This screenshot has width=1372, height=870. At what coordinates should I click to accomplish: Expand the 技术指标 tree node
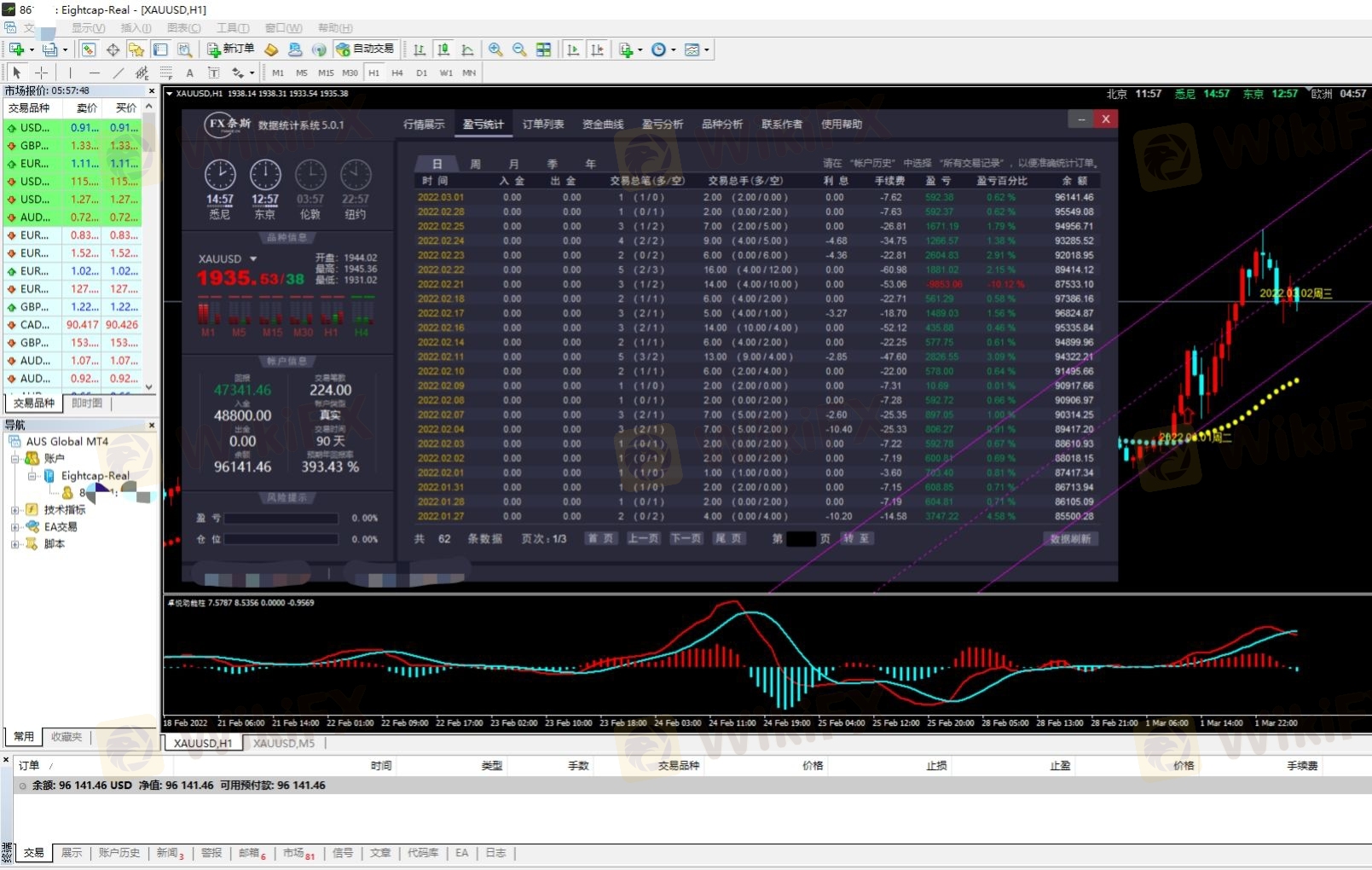[14, 510]
